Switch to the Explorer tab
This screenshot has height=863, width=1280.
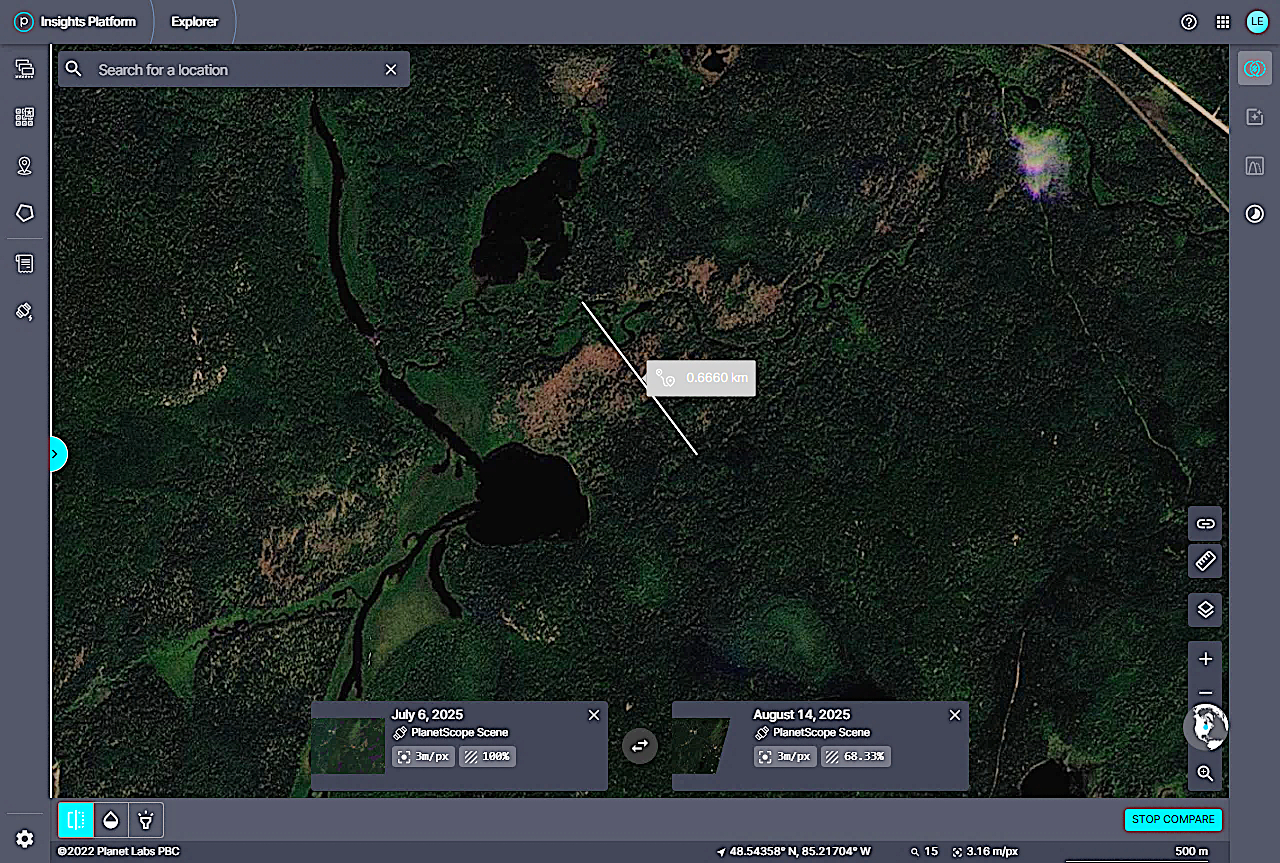[x=194, y=22]
